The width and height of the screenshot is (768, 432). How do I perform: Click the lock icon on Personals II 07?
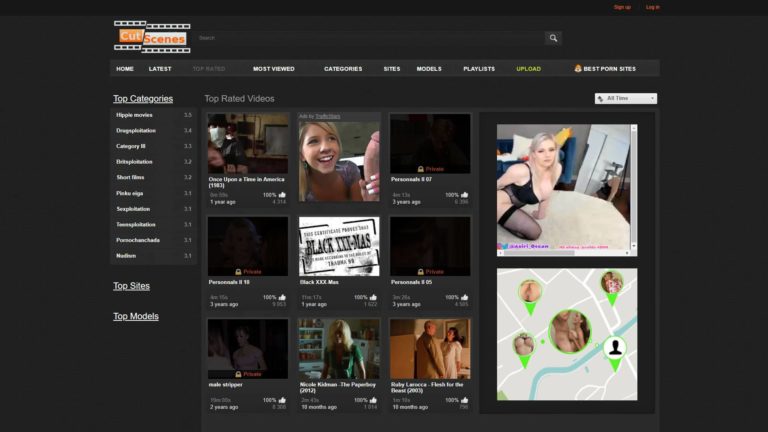pyautogui.click(x=421, y=169)
